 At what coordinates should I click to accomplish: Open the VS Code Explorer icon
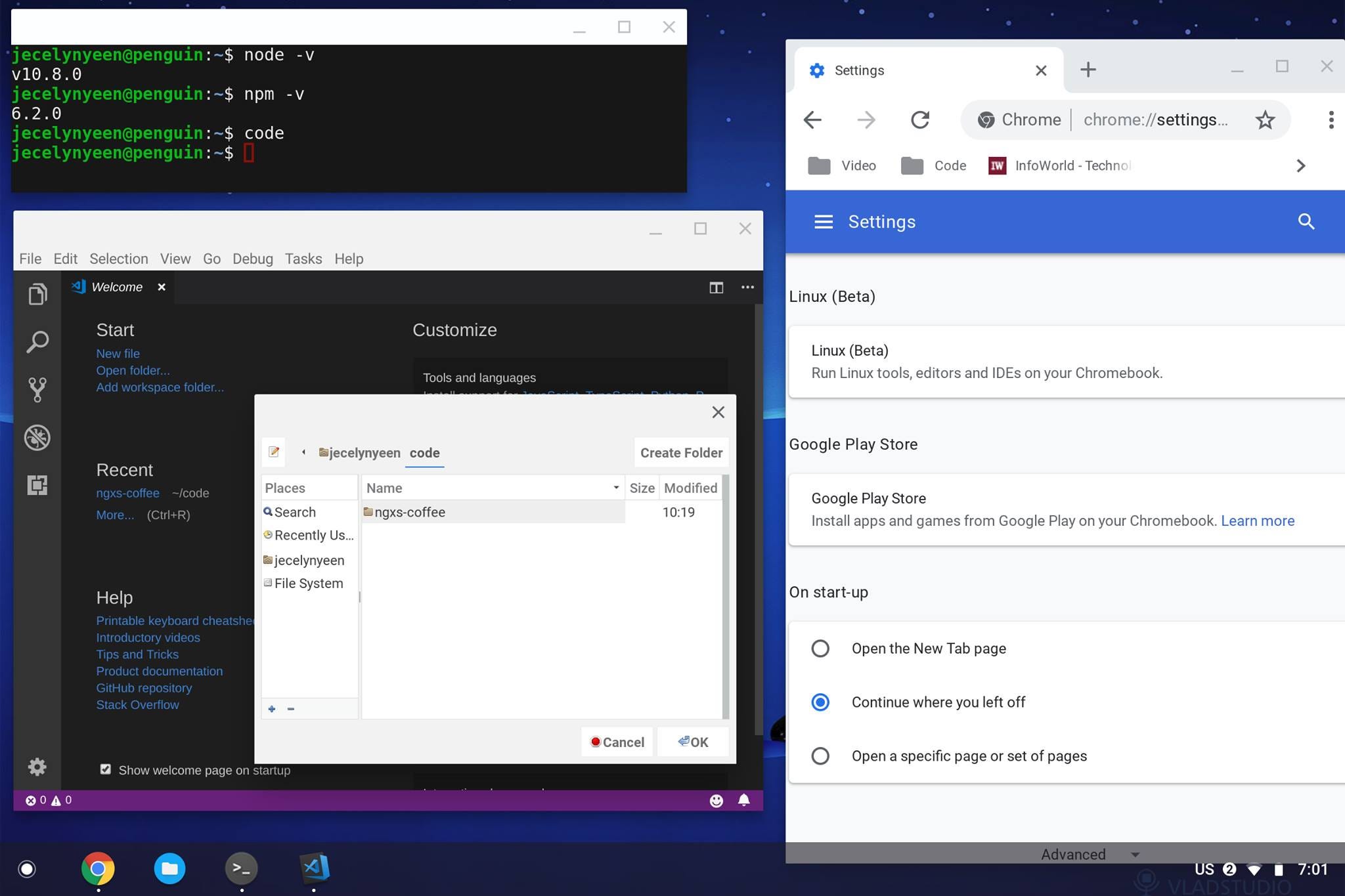click(37, 294)
